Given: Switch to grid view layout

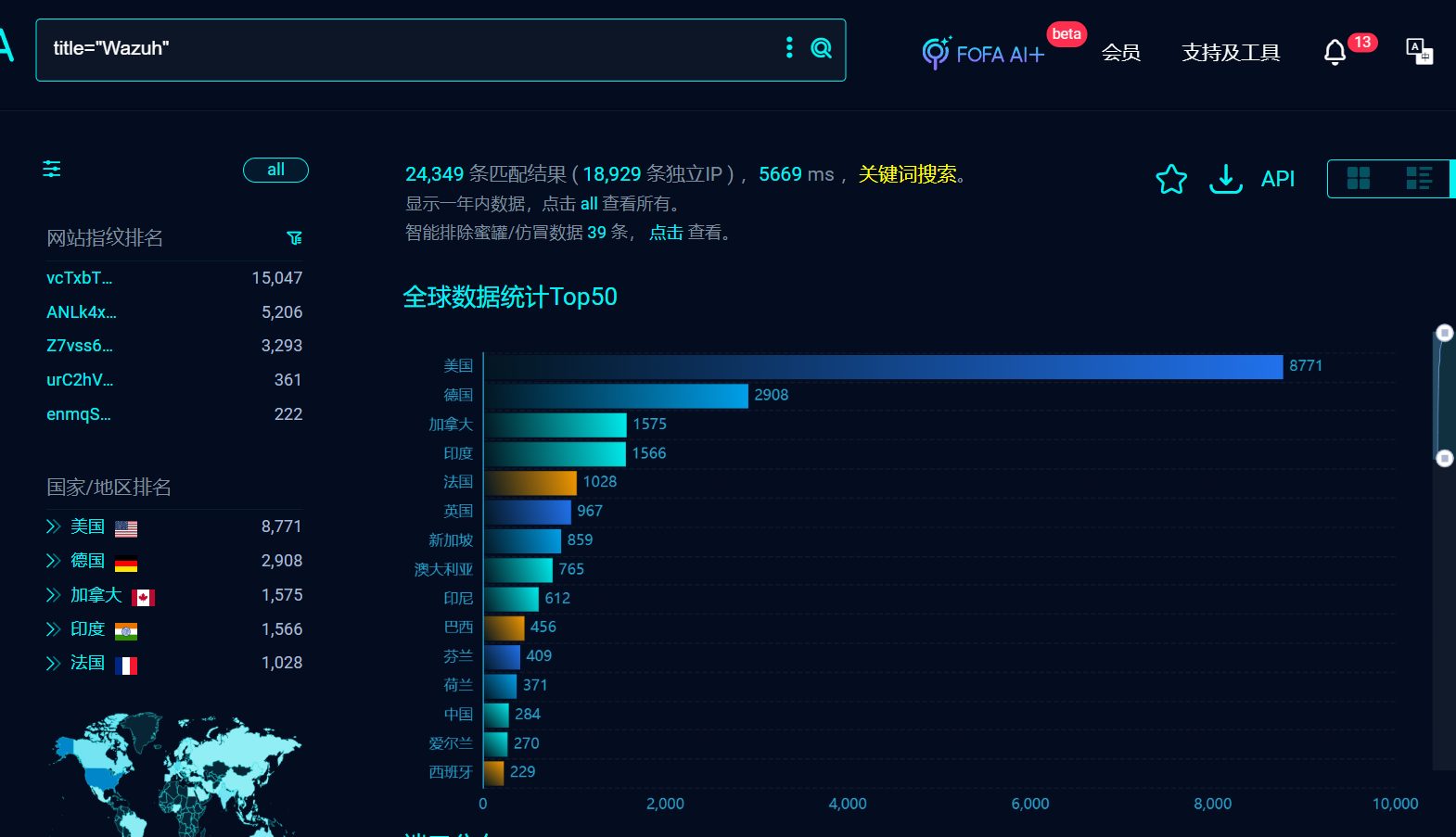Looking at the screenshot, I should tap(1359, 178).
